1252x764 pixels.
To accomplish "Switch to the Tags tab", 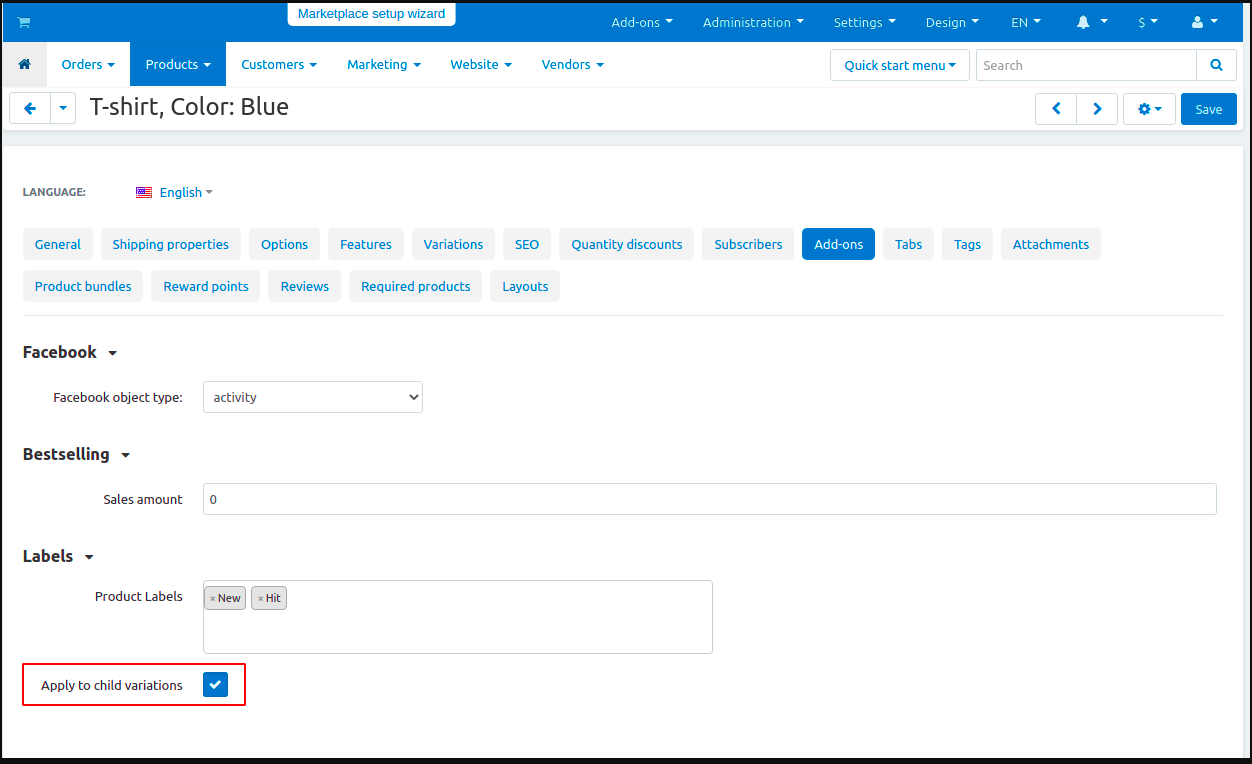I will tap(967, 244).
